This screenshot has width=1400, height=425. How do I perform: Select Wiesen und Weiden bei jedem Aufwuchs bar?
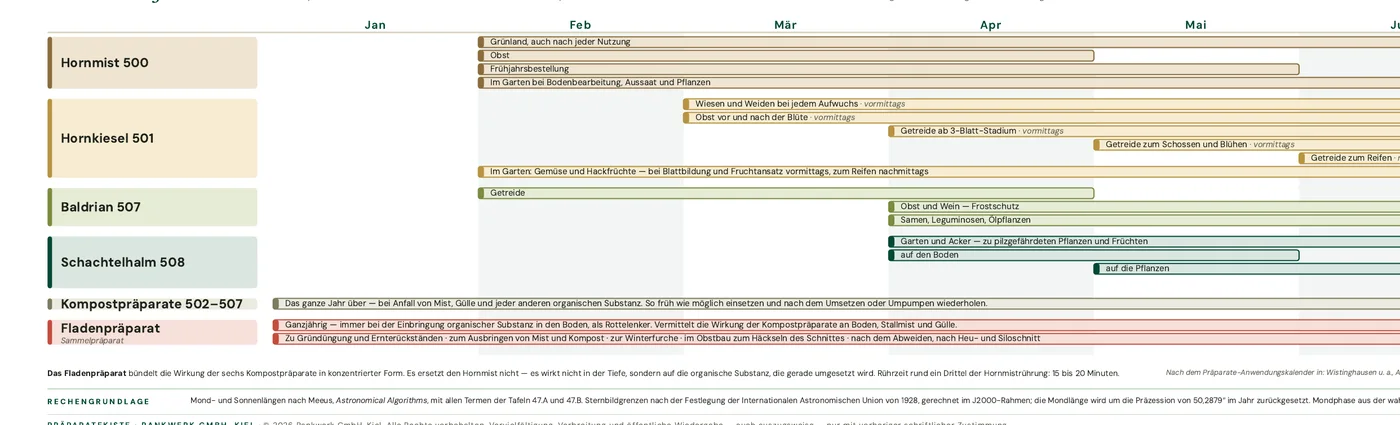[1041, 104]
